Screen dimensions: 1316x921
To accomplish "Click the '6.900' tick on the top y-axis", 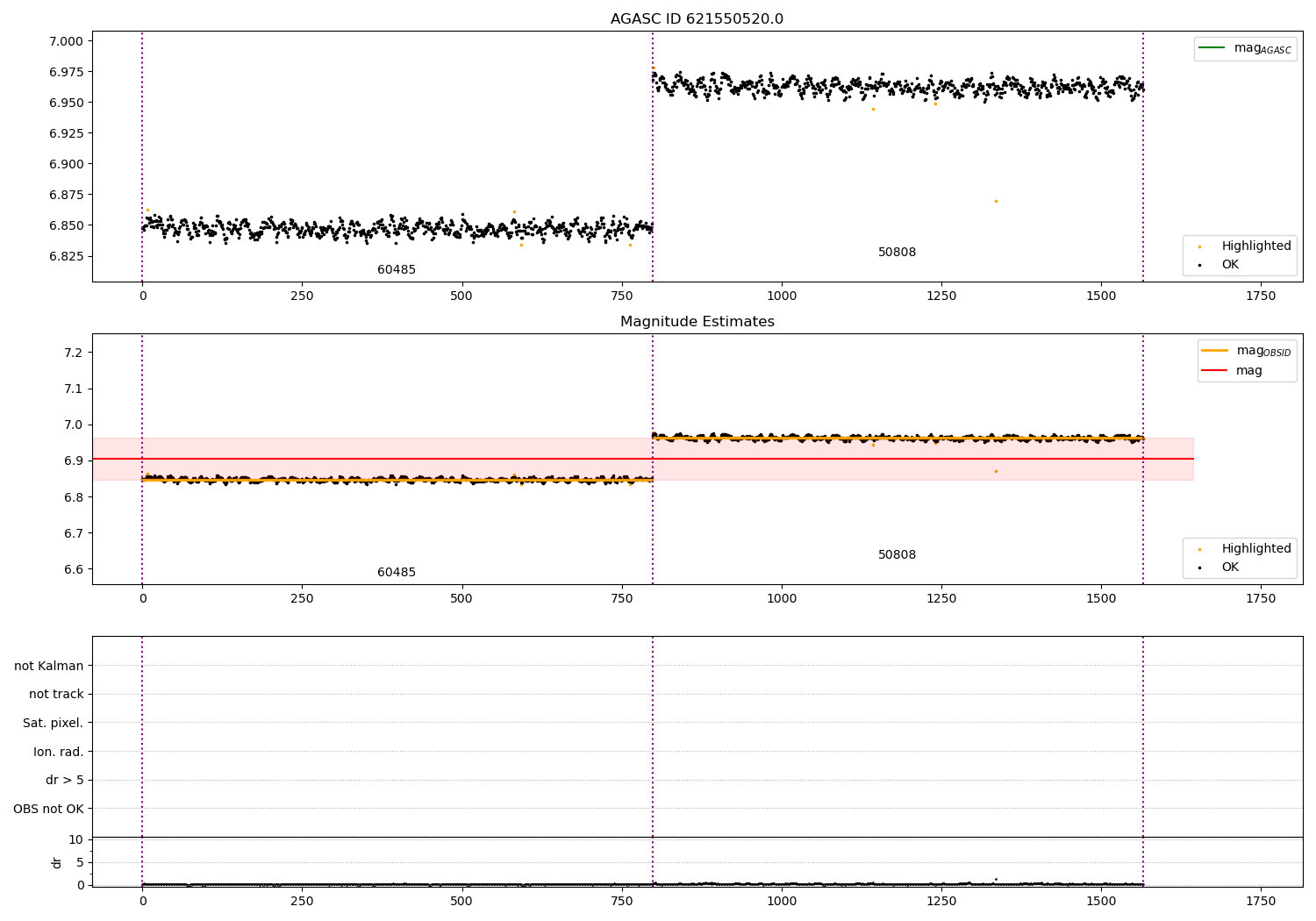I will (x=66, y=164).
